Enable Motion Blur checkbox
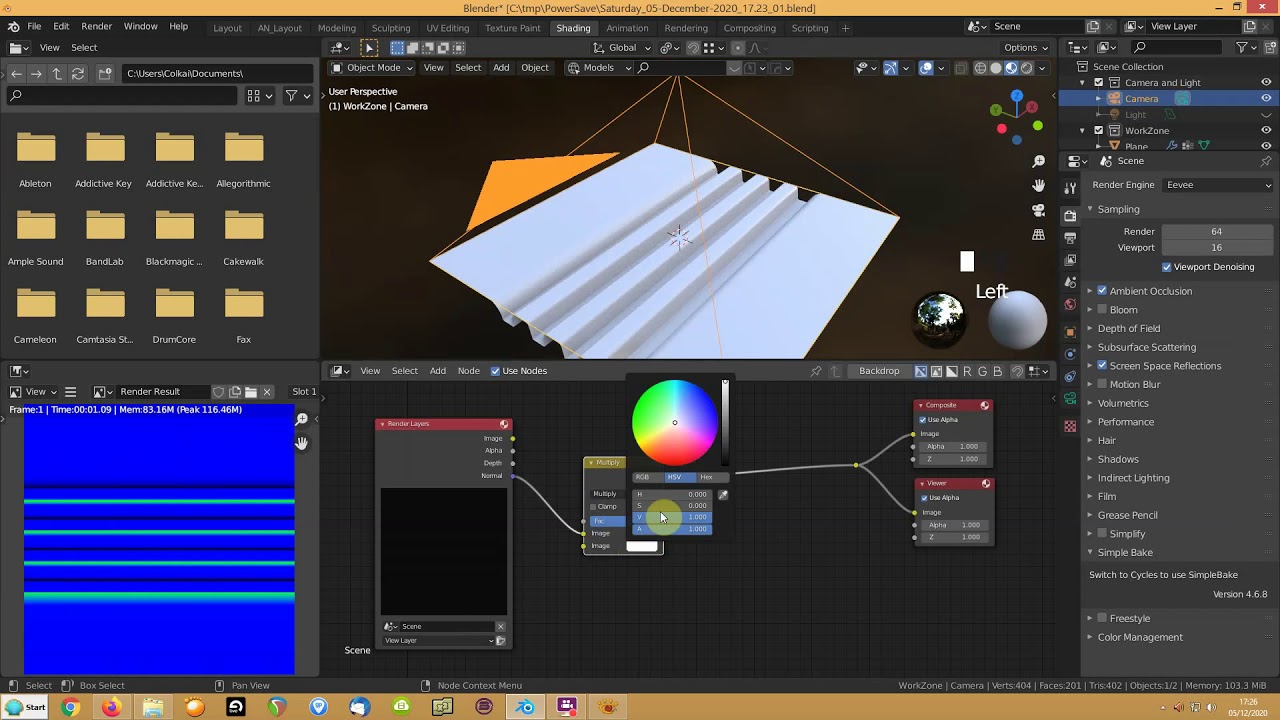The width and height of the screenshot is (1280, 720). tap(1102, 384)
